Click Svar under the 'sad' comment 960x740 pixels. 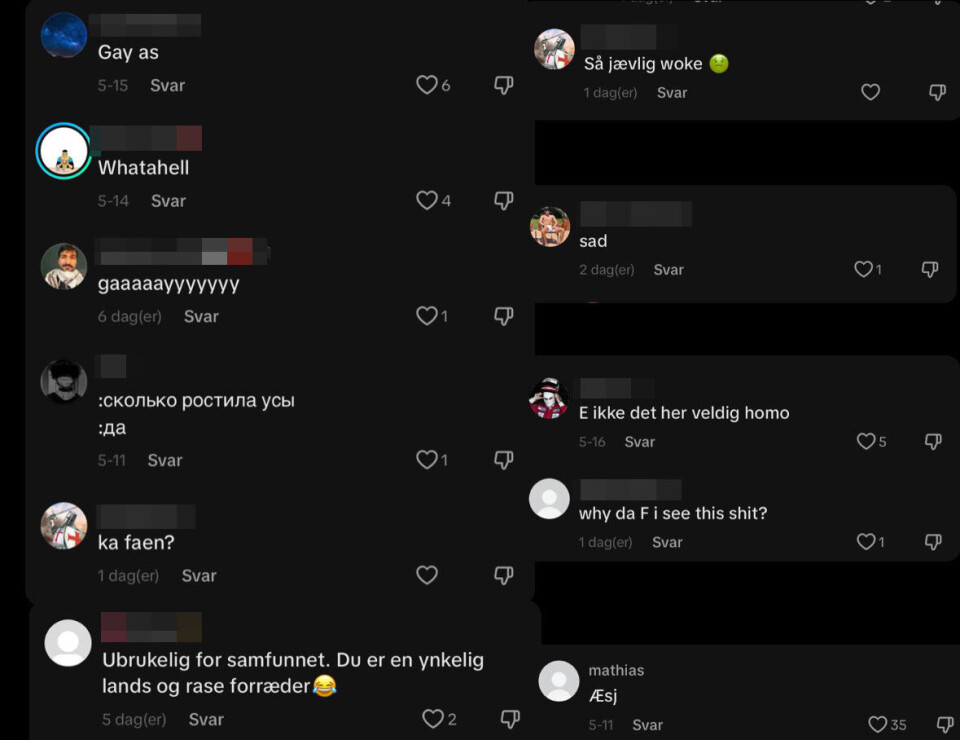pos(669,270)
